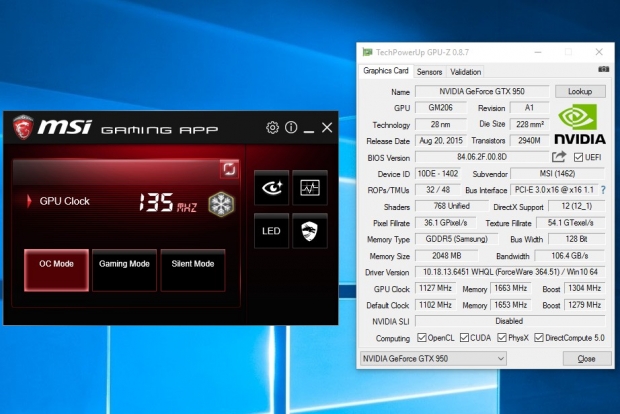Click the GPU-Z title bar app icon
The image size is (620, 414).
pyautogui.click(x=367, y=52)
